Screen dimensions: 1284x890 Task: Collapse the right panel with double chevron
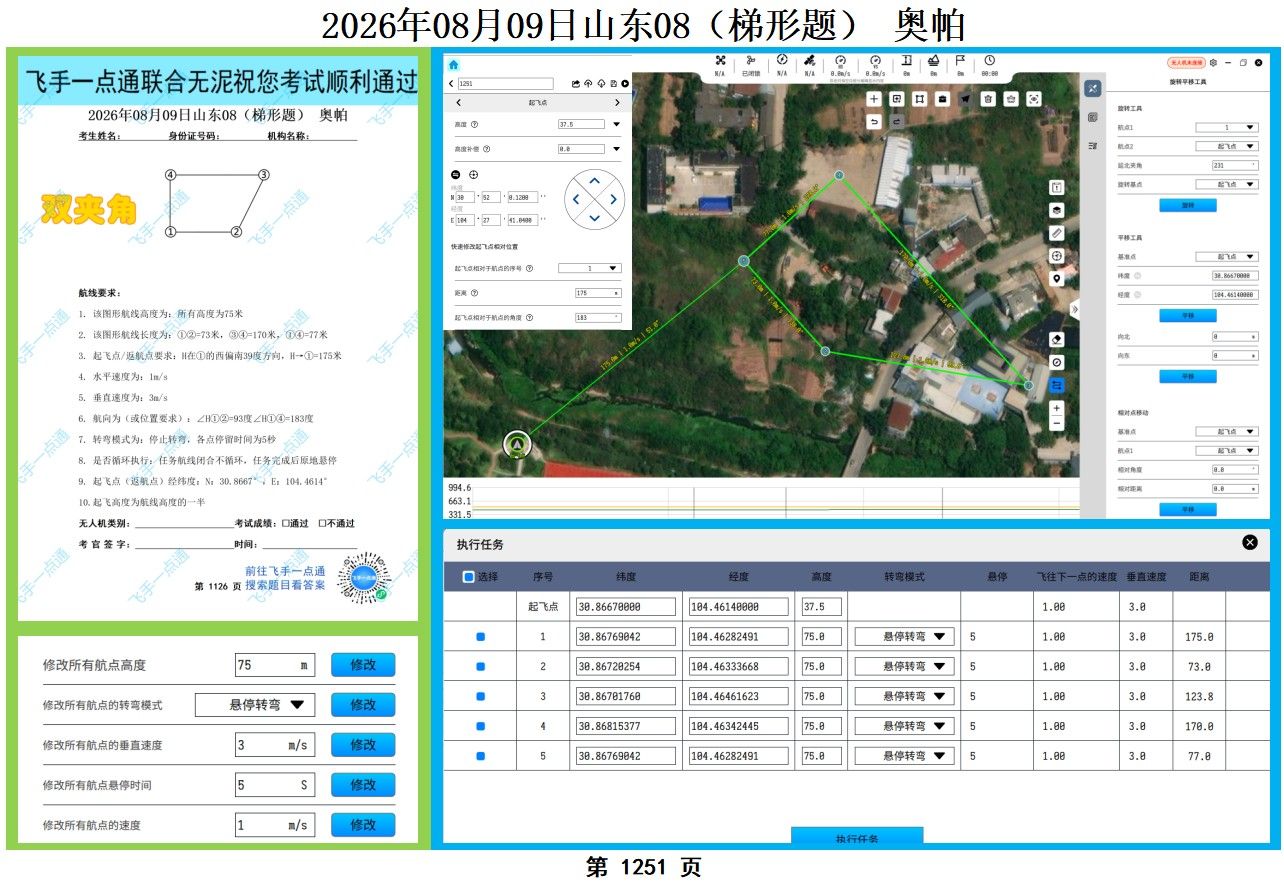1075,310
